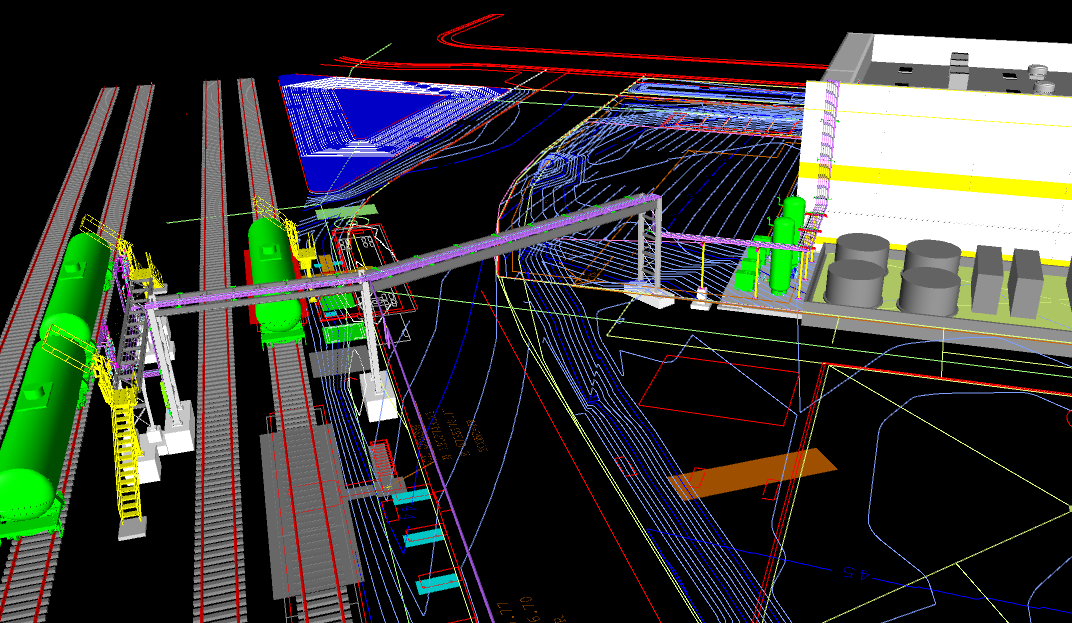
Task: Click the bottom cyan rectangle near the tracks
Action: pyautogui.click(x=438, y=583)
